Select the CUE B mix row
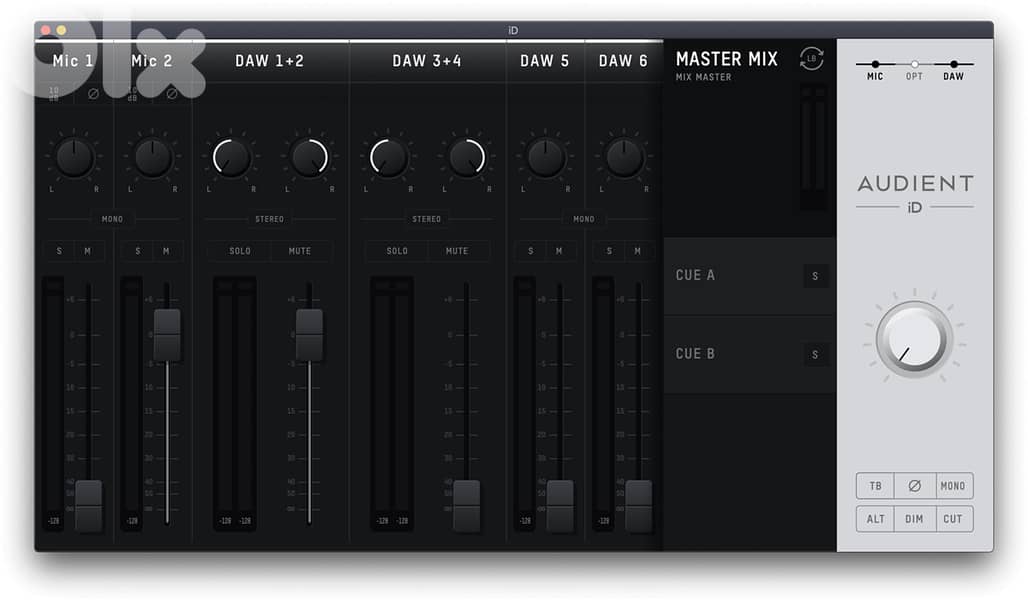Image resolution: width=1028 pixels, height=600 pixels. [749, 355]
